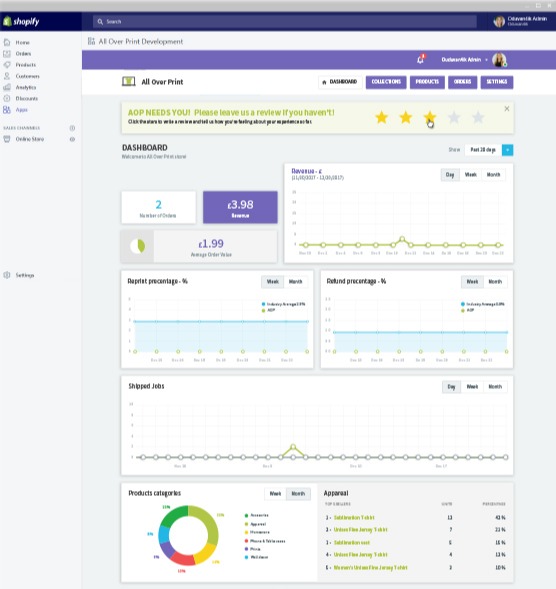The image size is (556, 589).
Task: Select Month on Reprint percentage chart
Action: click(296, 282)
